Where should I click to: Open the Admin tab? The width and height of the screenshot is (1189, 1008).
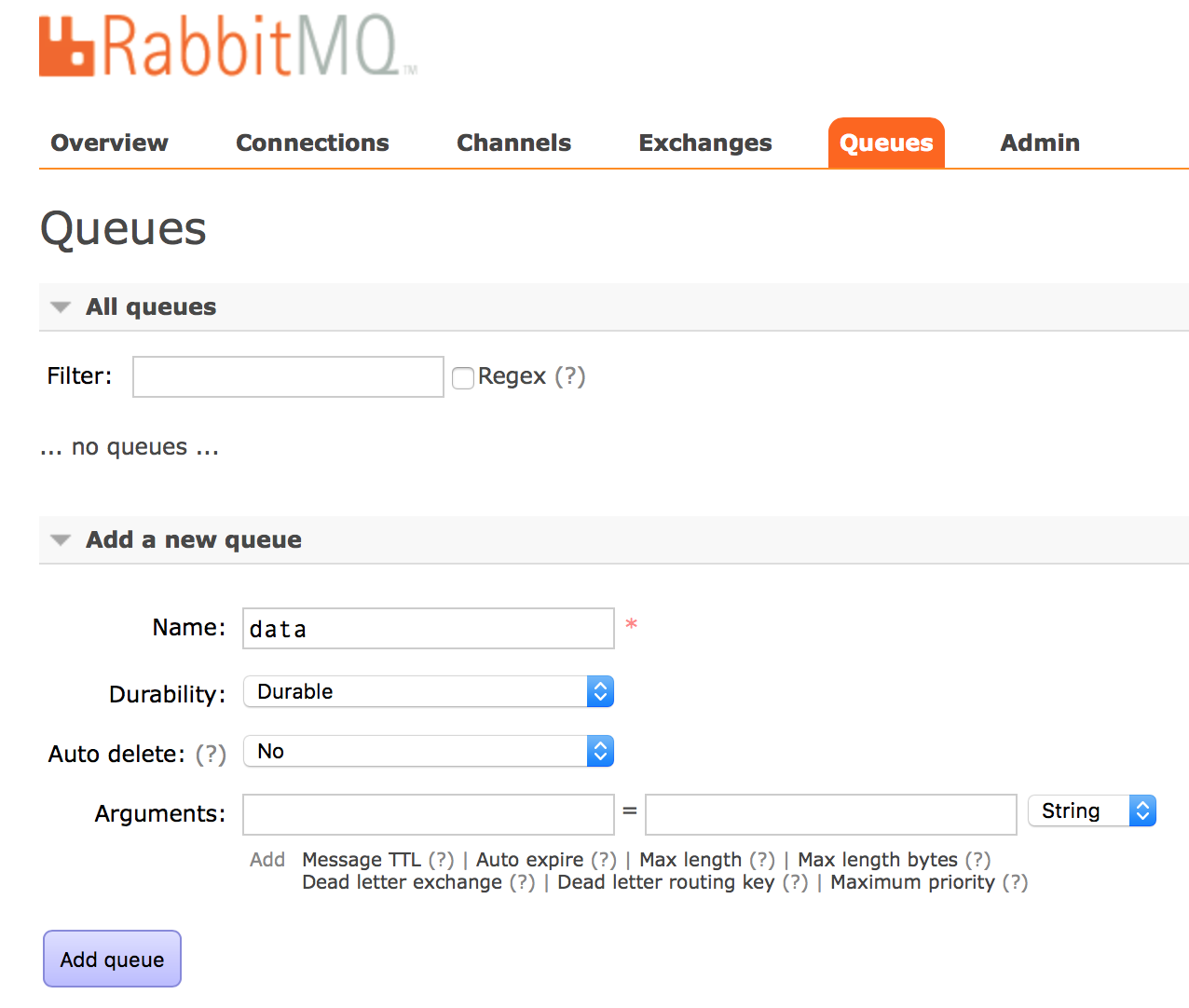(1040, 143)
